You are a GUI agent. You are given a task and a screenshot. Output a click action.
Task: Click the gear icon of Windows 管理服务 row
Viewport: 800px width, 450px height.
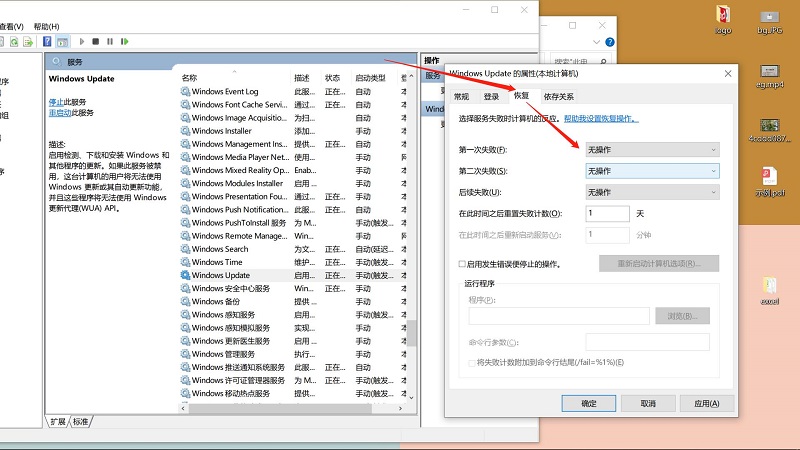(x=185, y=354)
